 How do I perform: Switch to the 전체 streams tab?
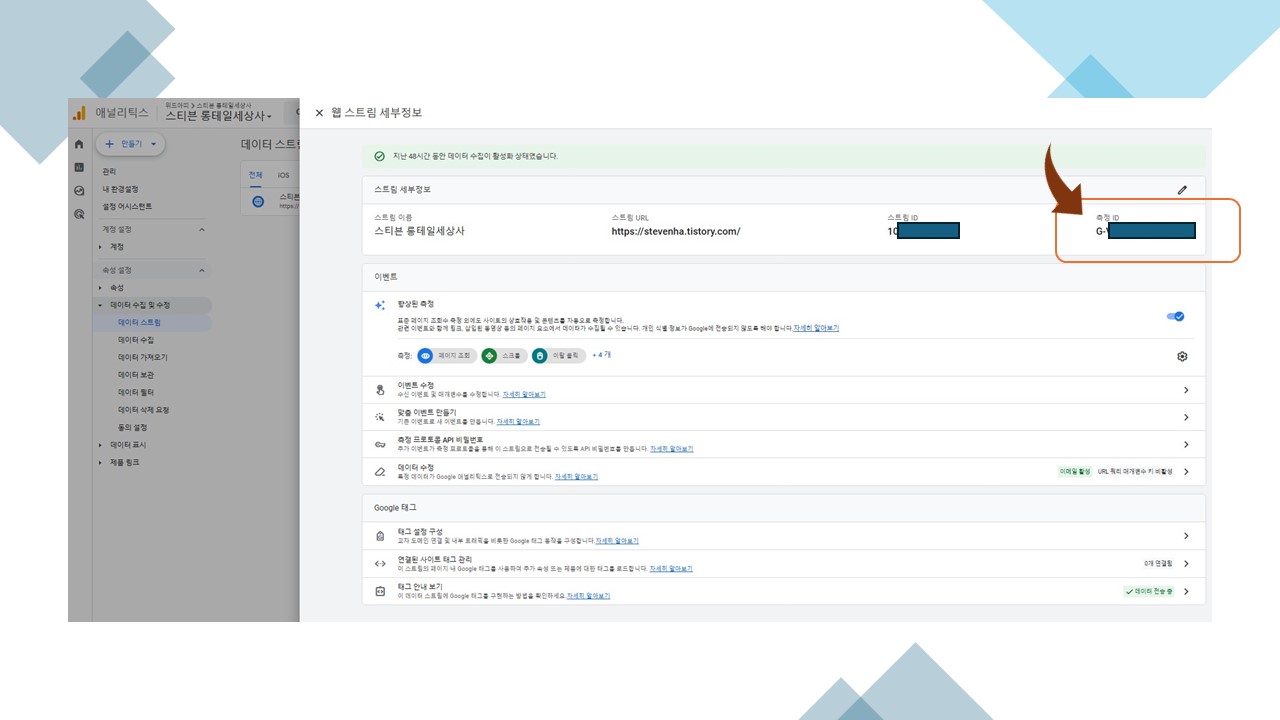coord(255,175)
